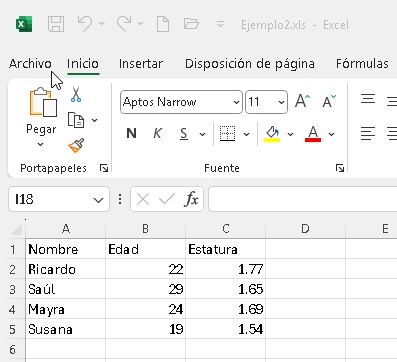Cut selection with the scissors icon

76,94
